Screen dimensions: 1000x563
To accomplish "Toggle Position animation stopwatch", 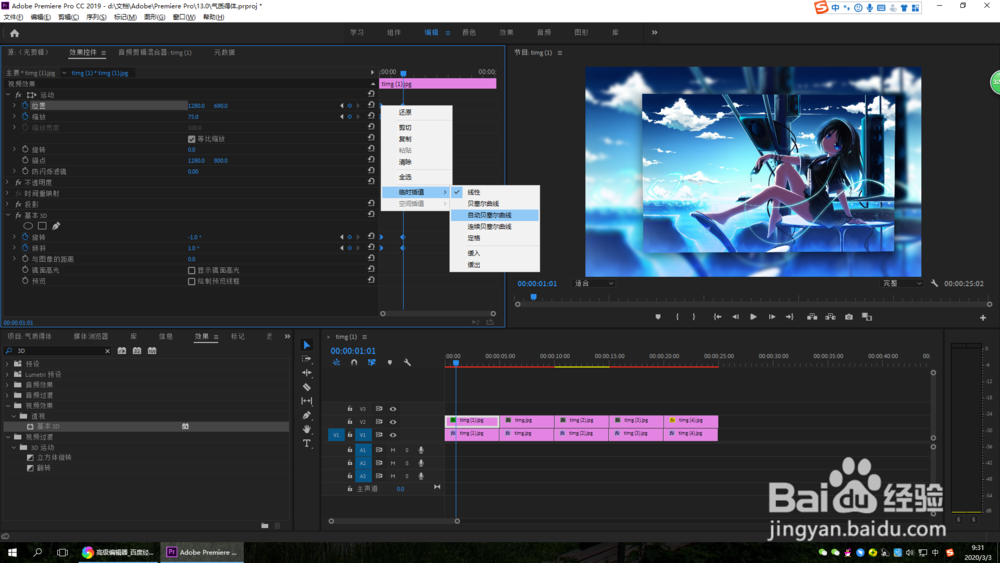I will click(26, 105).
